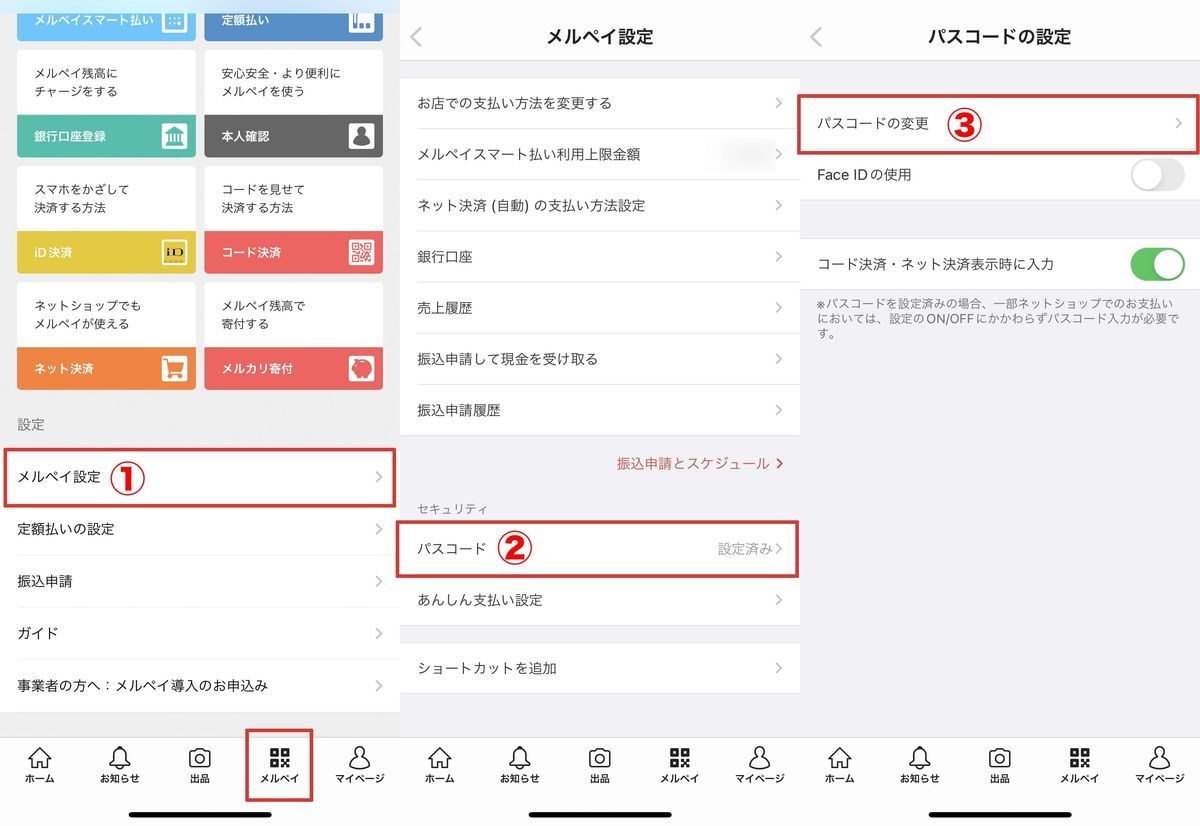Tap 出品 camera on パスコードの設定 screen tab bar
Image resolution: width=1200 pixels, height=826 pixels.
coord(1000,758)
